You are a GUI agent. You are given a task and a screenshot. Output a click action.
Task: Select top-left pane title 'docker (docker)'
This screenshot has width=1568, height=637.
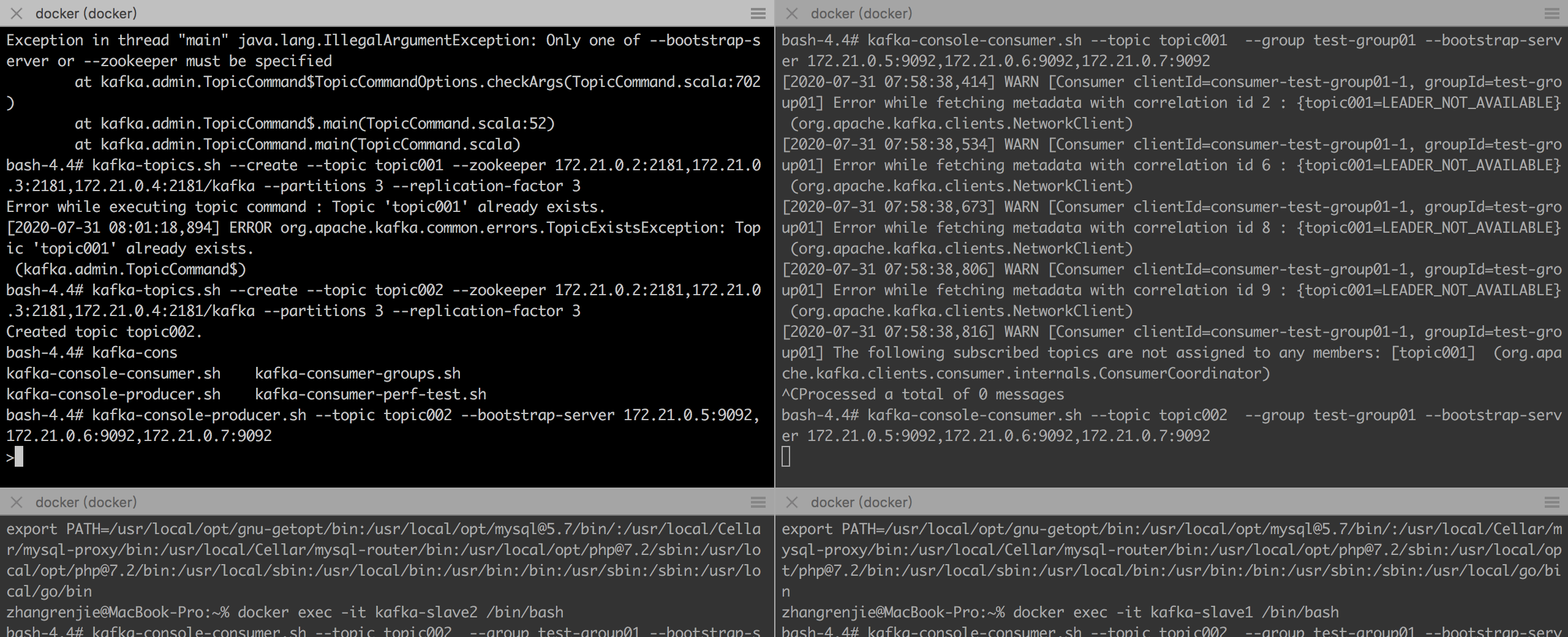(x=86, y=13)
